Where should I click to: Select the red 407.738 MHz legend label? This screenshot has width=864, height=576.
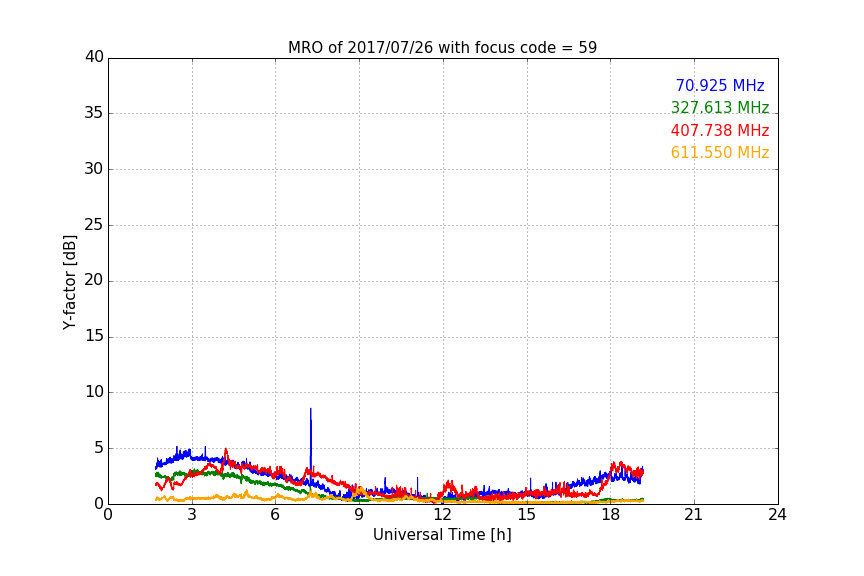click(720, 130)
